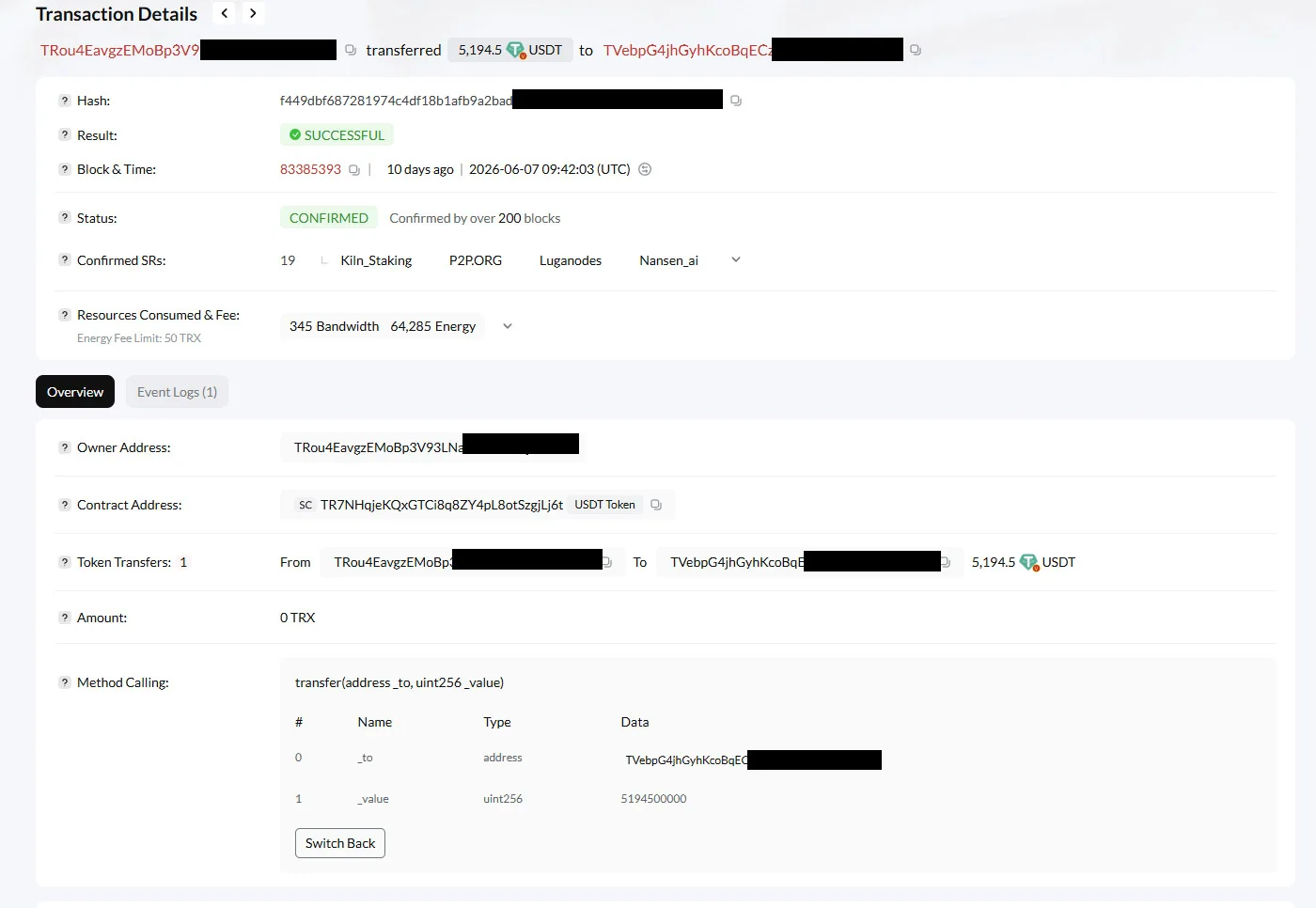The height and width of the screenshot is (908, 1316).
Task: Open help for the Status field
Action: pos(65,217)
